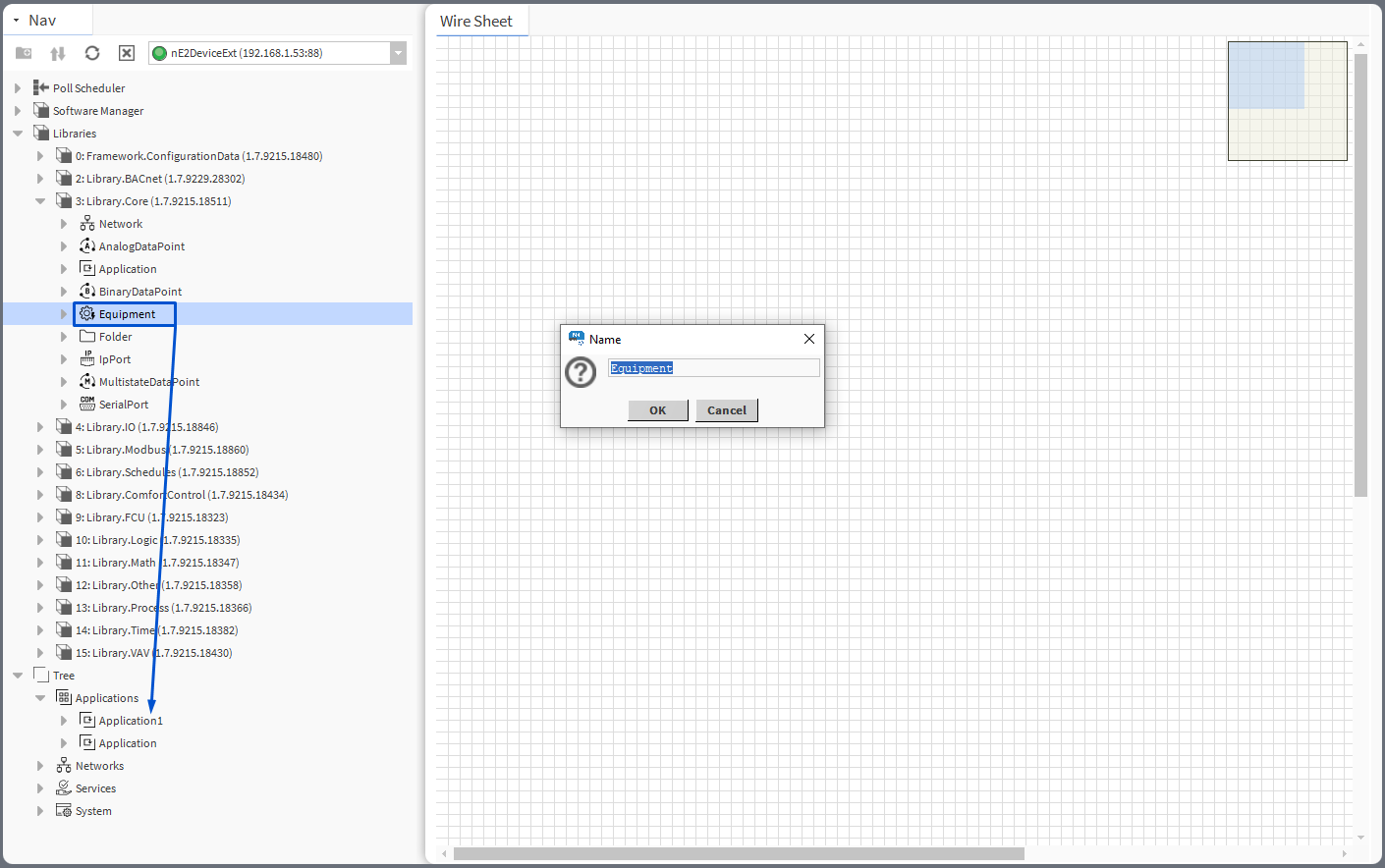
Task: Click the IpPort icon in the tree
Action: tap(87, 359)
